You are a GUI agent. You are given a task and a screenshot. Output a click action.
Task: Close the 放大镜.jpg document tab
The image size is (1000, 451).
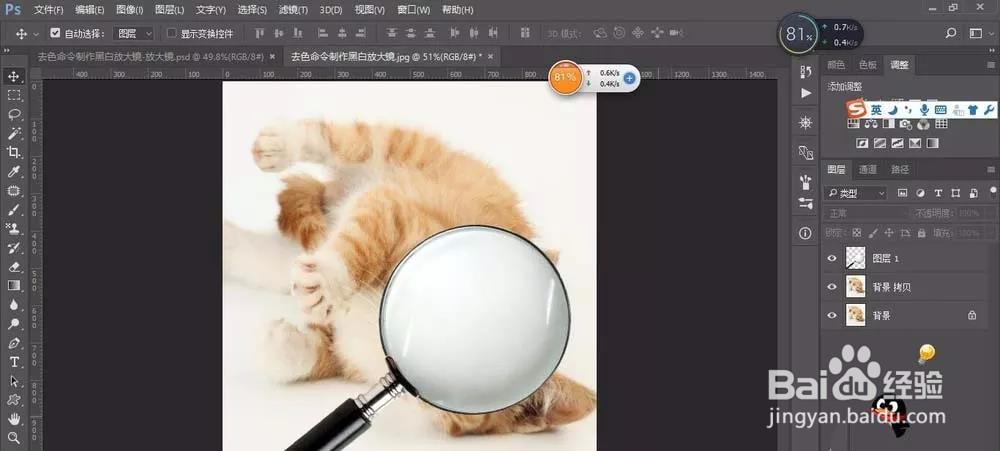(x=490, y=57)
